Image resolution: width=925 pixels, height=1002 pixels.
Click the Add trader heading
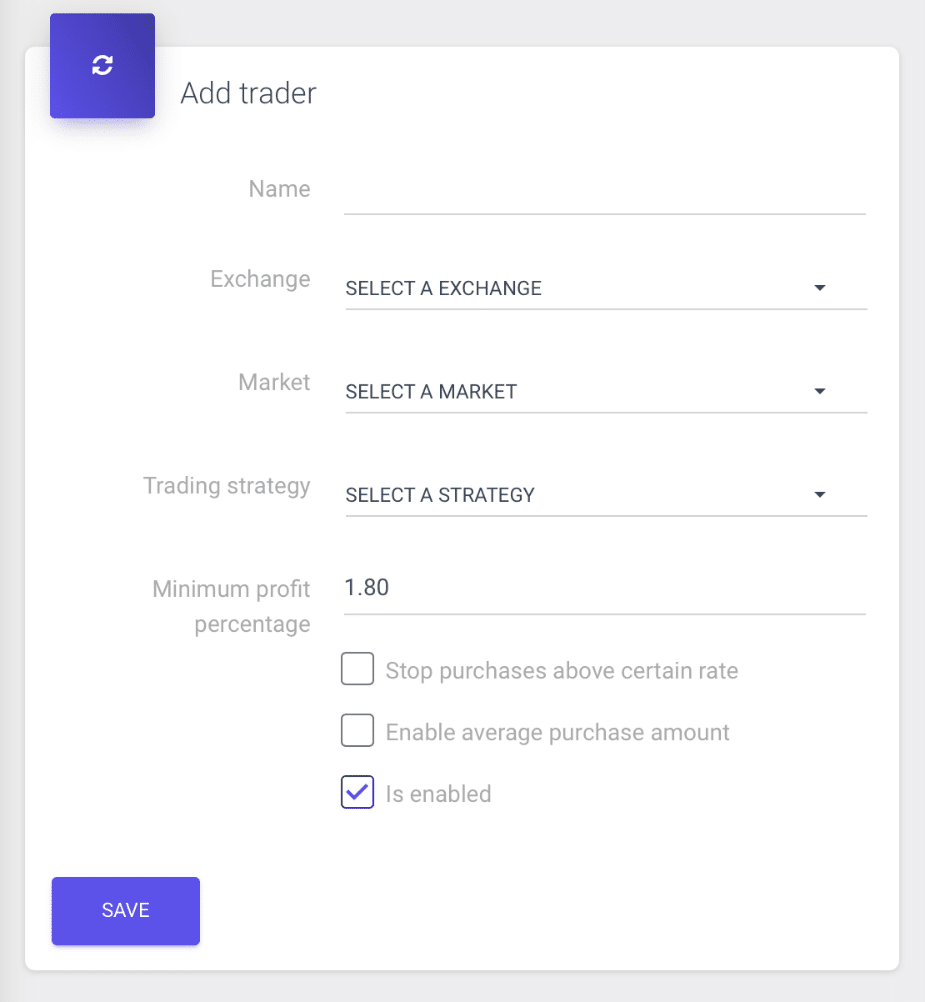247,93
